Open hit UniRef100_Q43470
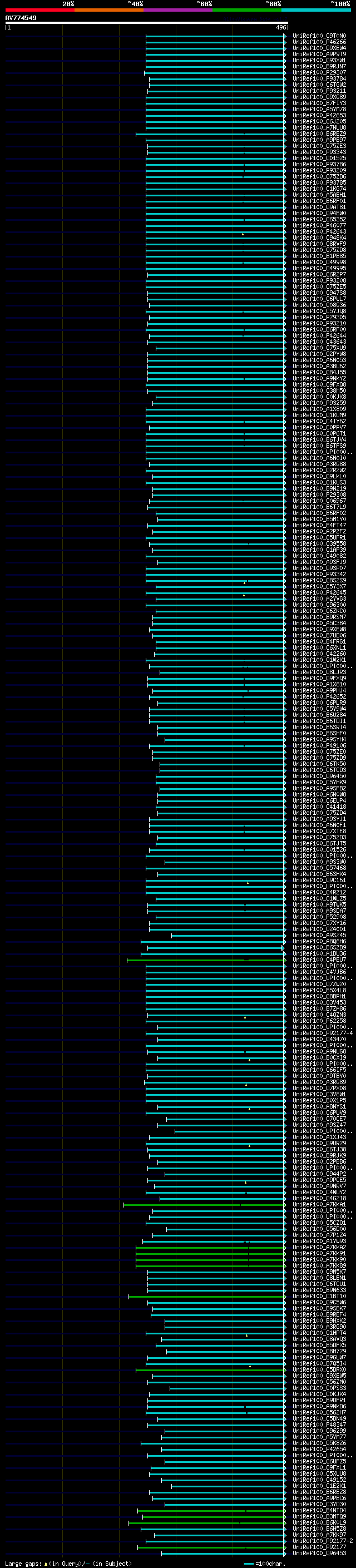This screenshot has height=1568, width=356. (319, 1039)
